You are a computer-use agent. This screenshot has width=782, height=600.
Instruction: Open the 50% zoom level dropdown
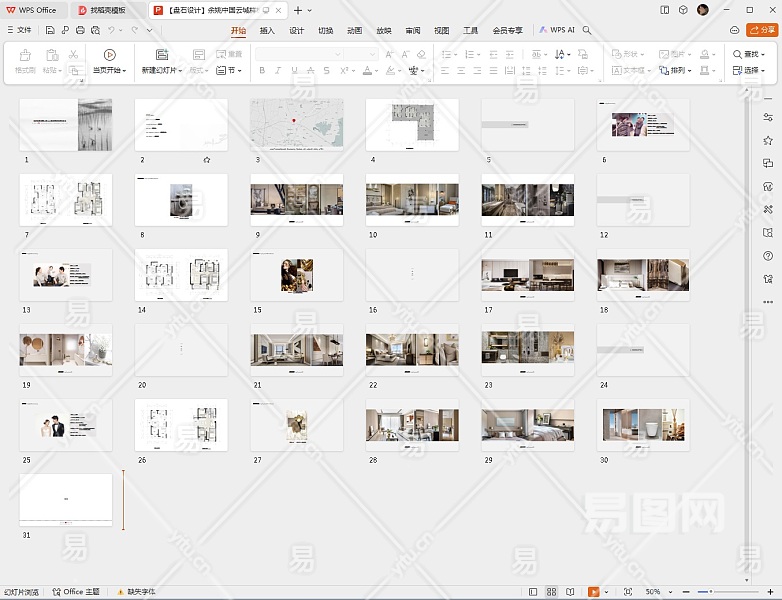click(656, 592)
